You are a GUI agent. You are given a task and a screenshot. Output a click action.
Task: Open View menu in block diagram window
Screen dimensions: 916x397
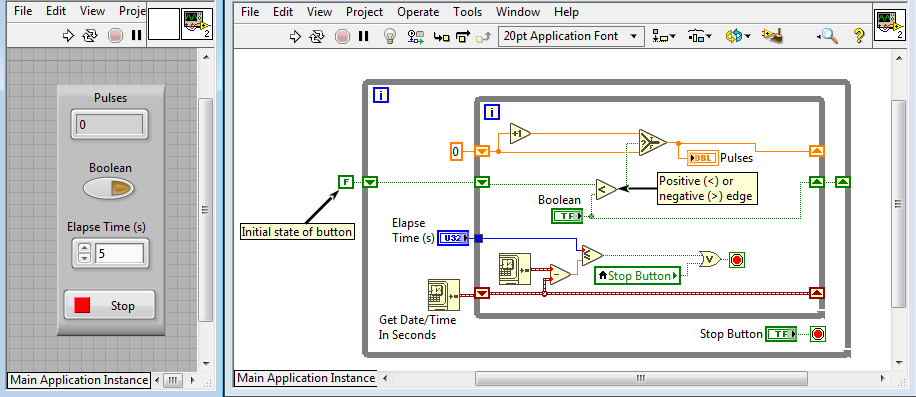click(x=320, y=12)
